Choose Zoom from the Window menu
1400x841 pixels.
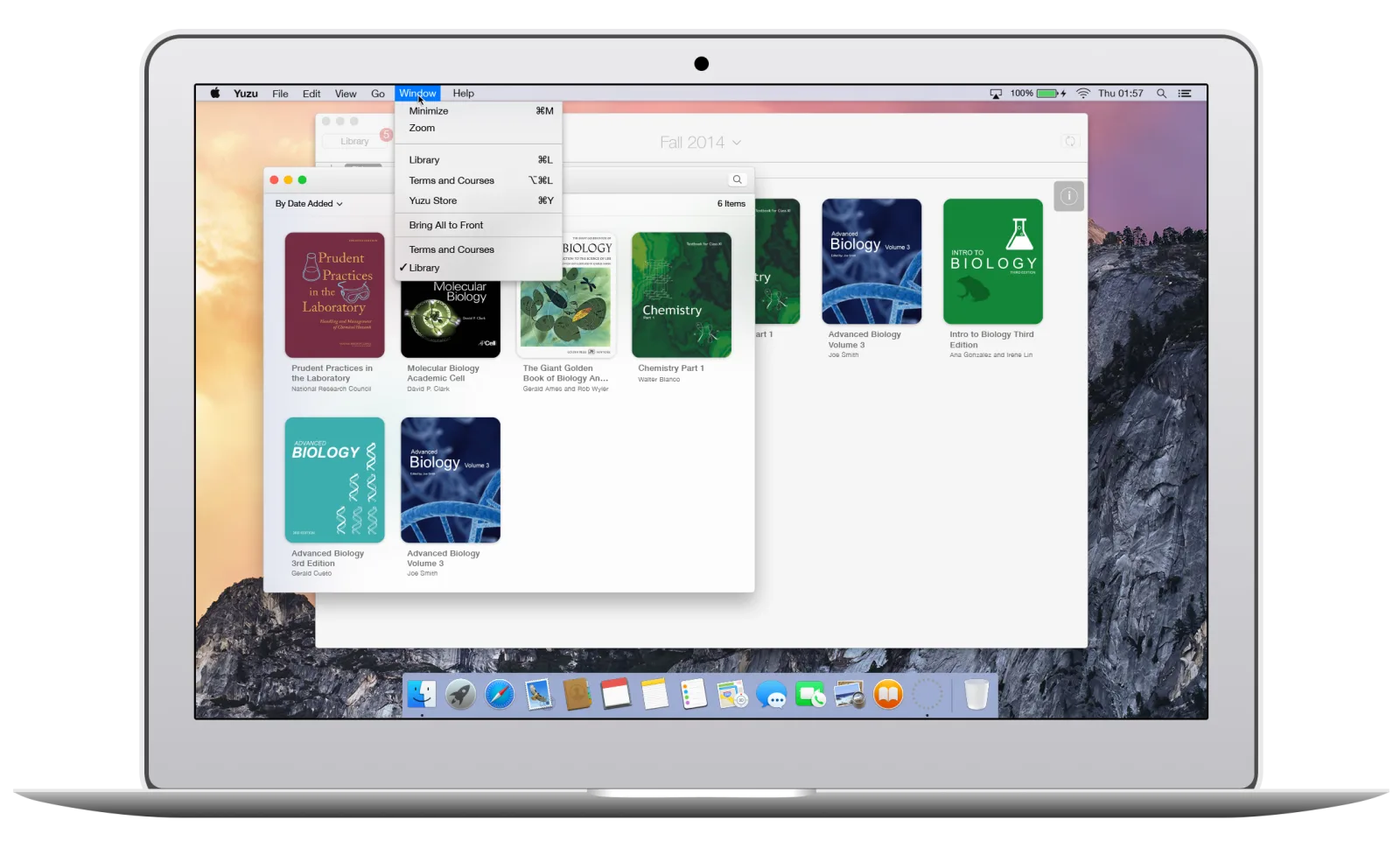point(479,128)
